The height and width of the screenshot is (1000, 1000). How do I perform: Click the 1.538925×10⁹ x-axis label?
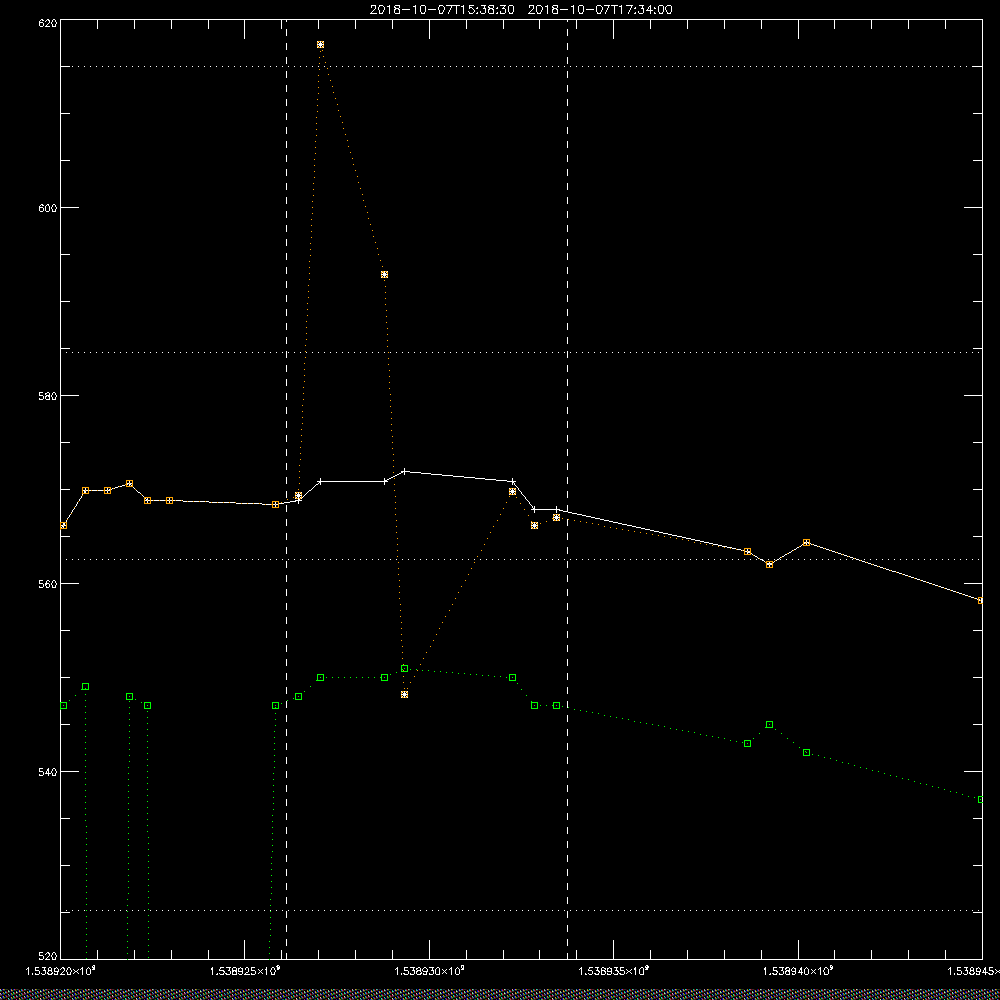pos(245,971)
